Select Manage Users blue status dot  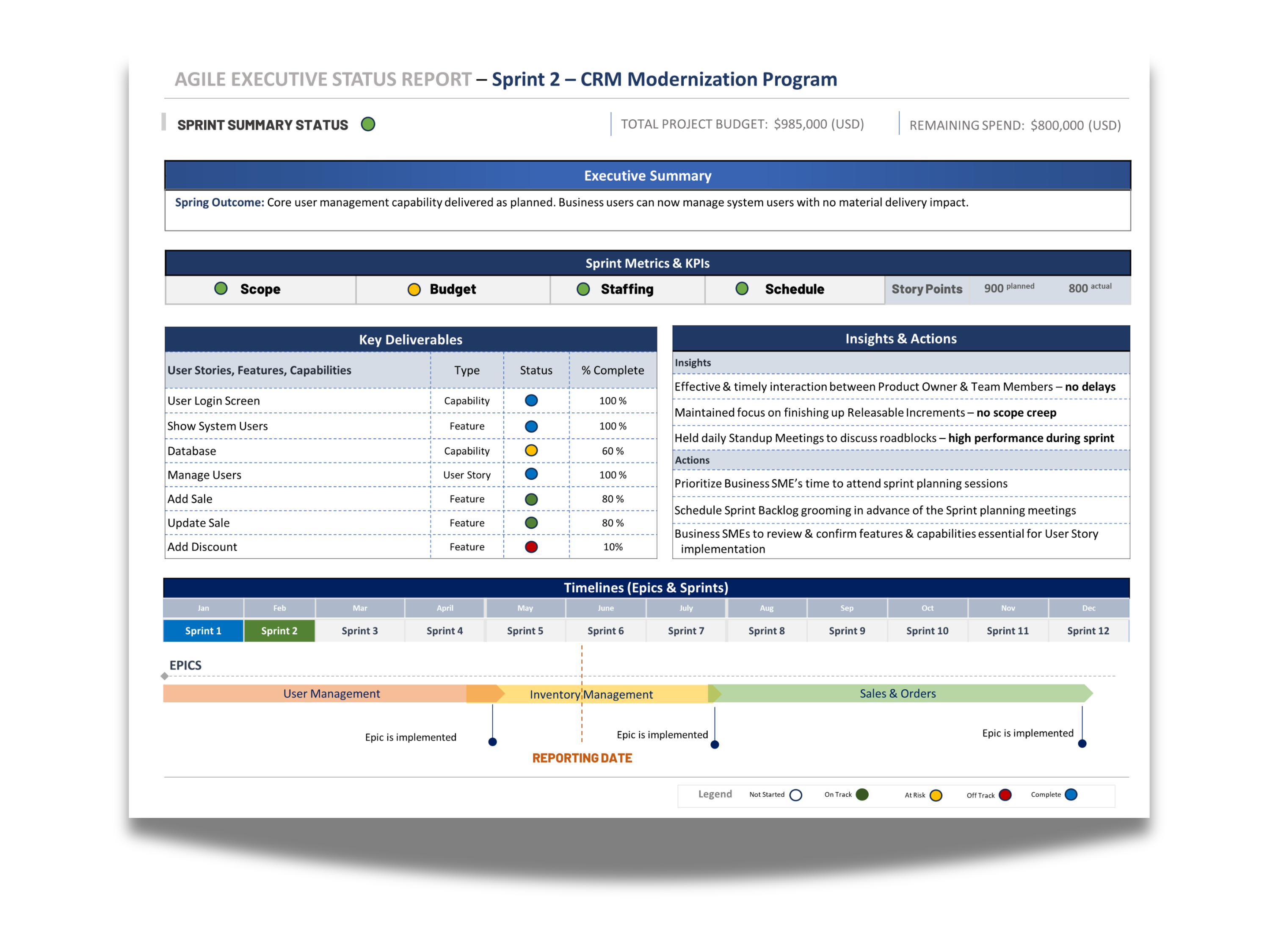532,474
